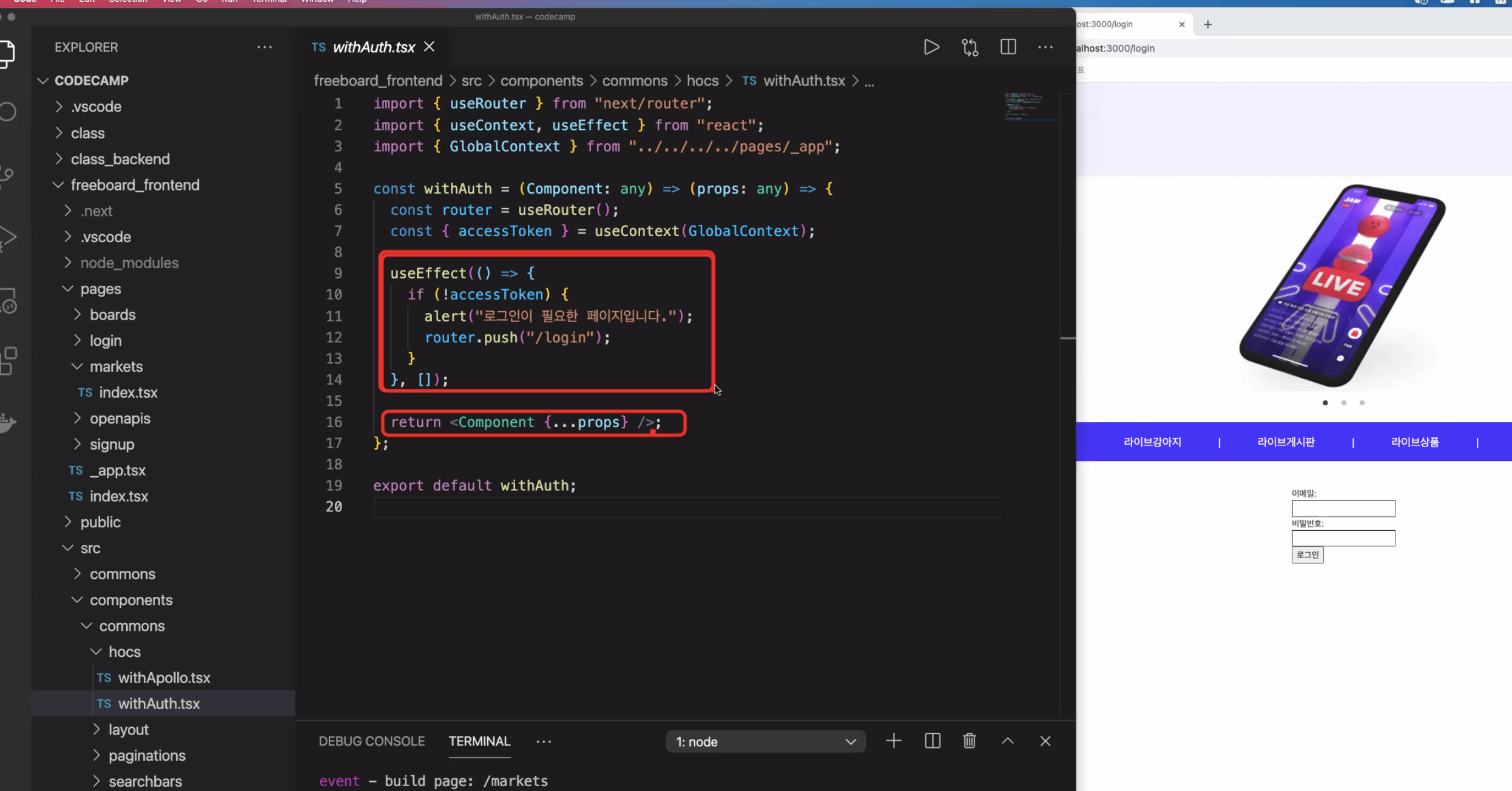Image resolution: width=1512 pixels, height=791 pixels.
Task: Open the editor more actions ellipsis
Action: [1045, 47]
